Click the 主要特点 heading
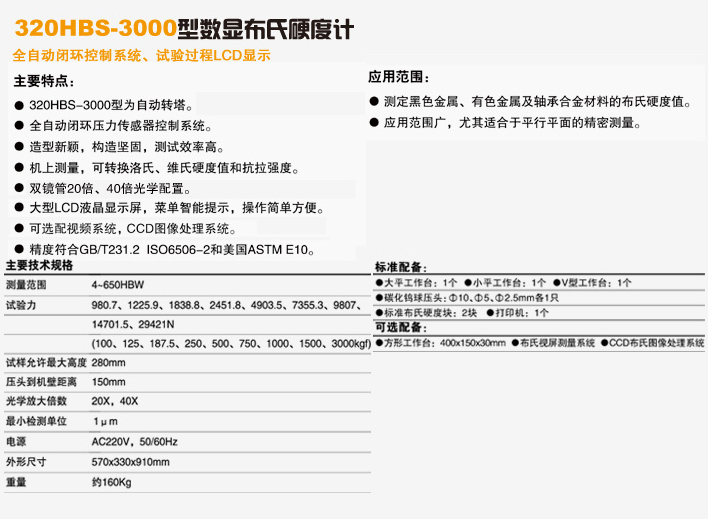The width and height of the screenshot is (708, 519). (x=44, y=81)
